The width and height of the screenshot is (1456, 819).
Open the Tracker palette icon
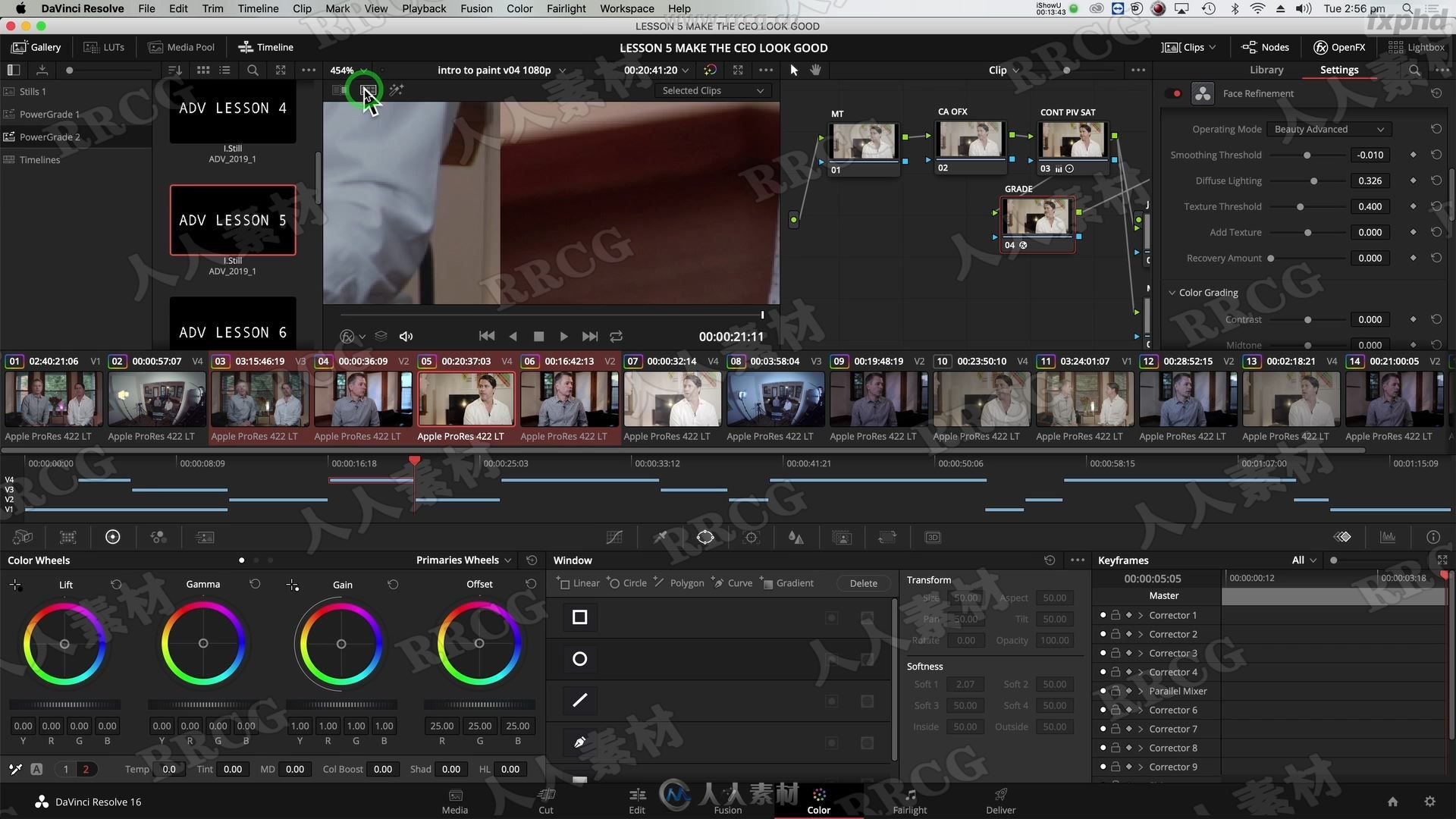pos(752,537)
